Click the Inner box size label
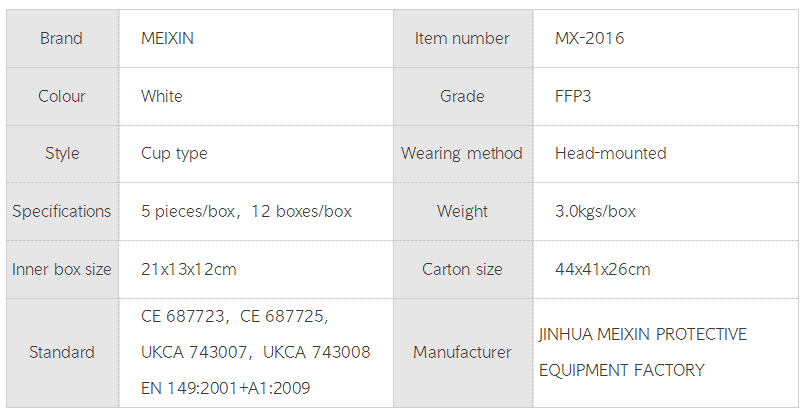The image size is (809, 419). pos(61,270)
